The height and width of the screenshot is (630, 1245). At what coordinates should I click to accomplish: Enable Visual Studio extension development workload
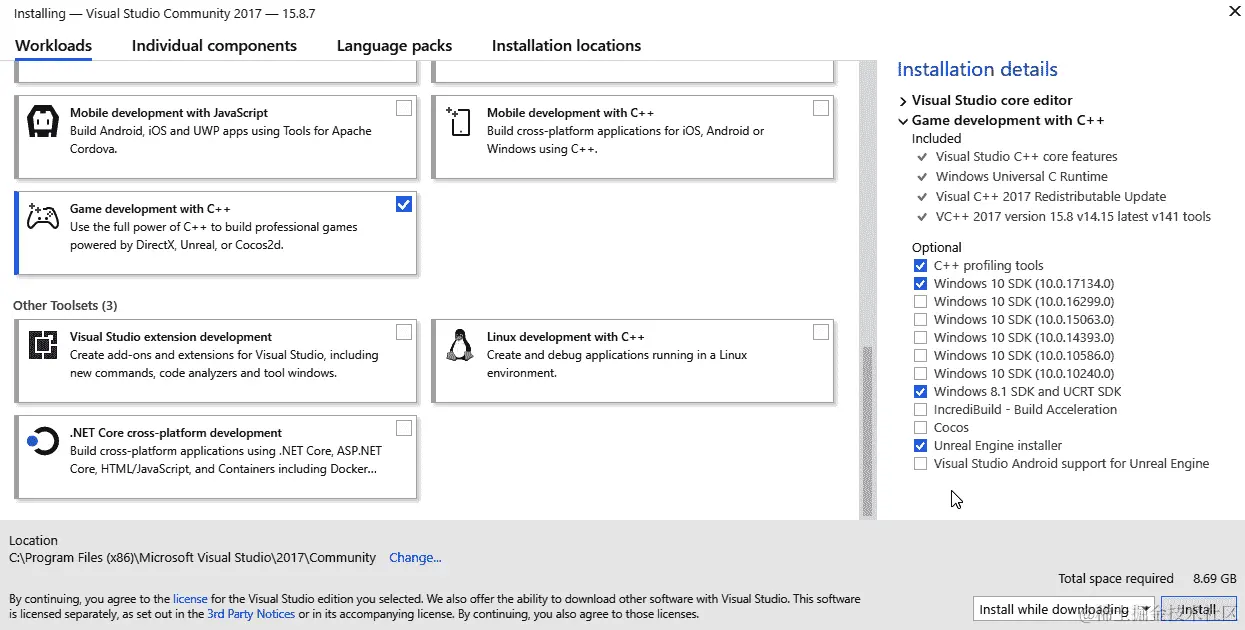tap(404, 332)
